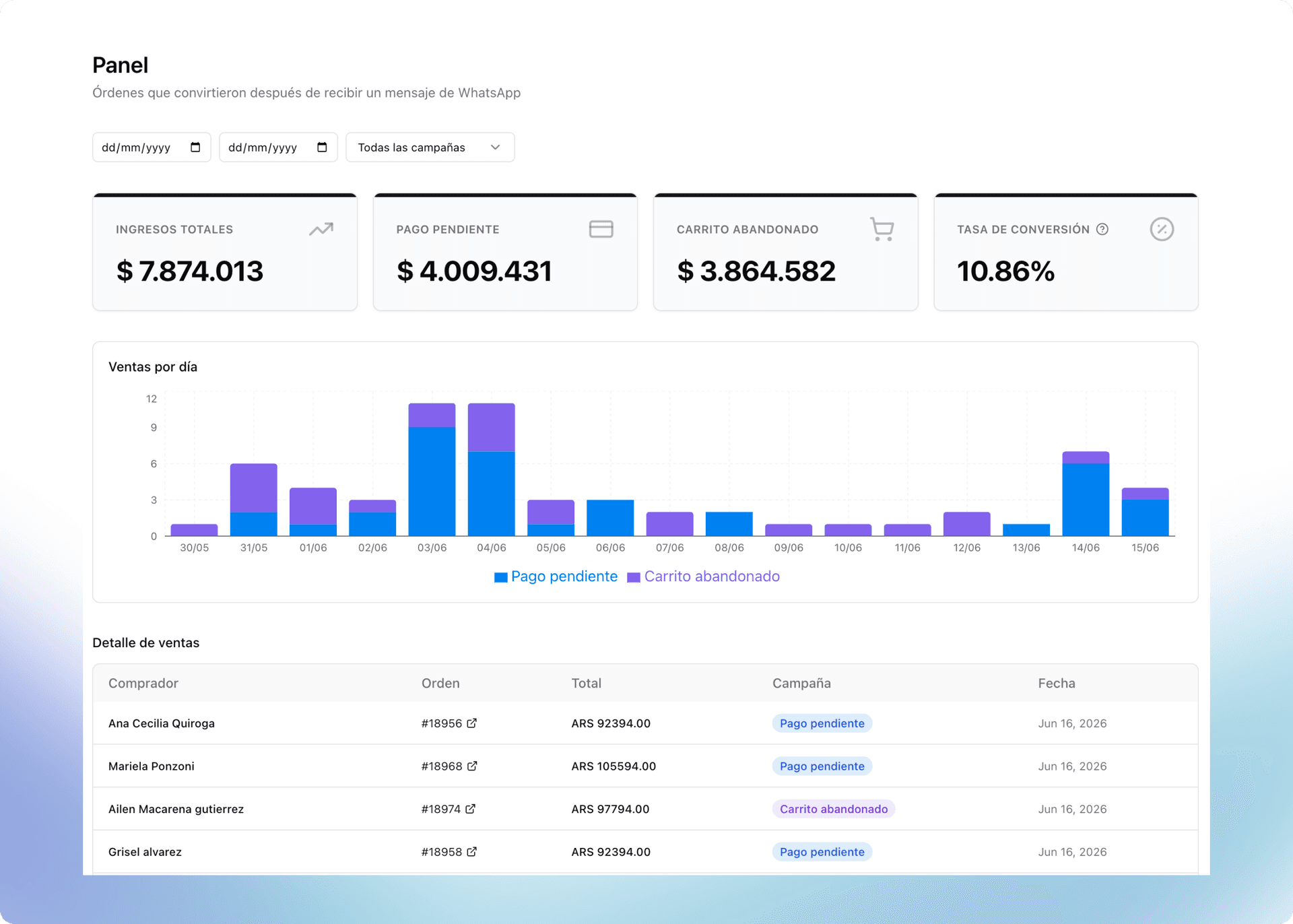Select buyer name Ailen Macarena gutierrez
Viewport: 1293px width, 924px height.
(x=176, y=809)
